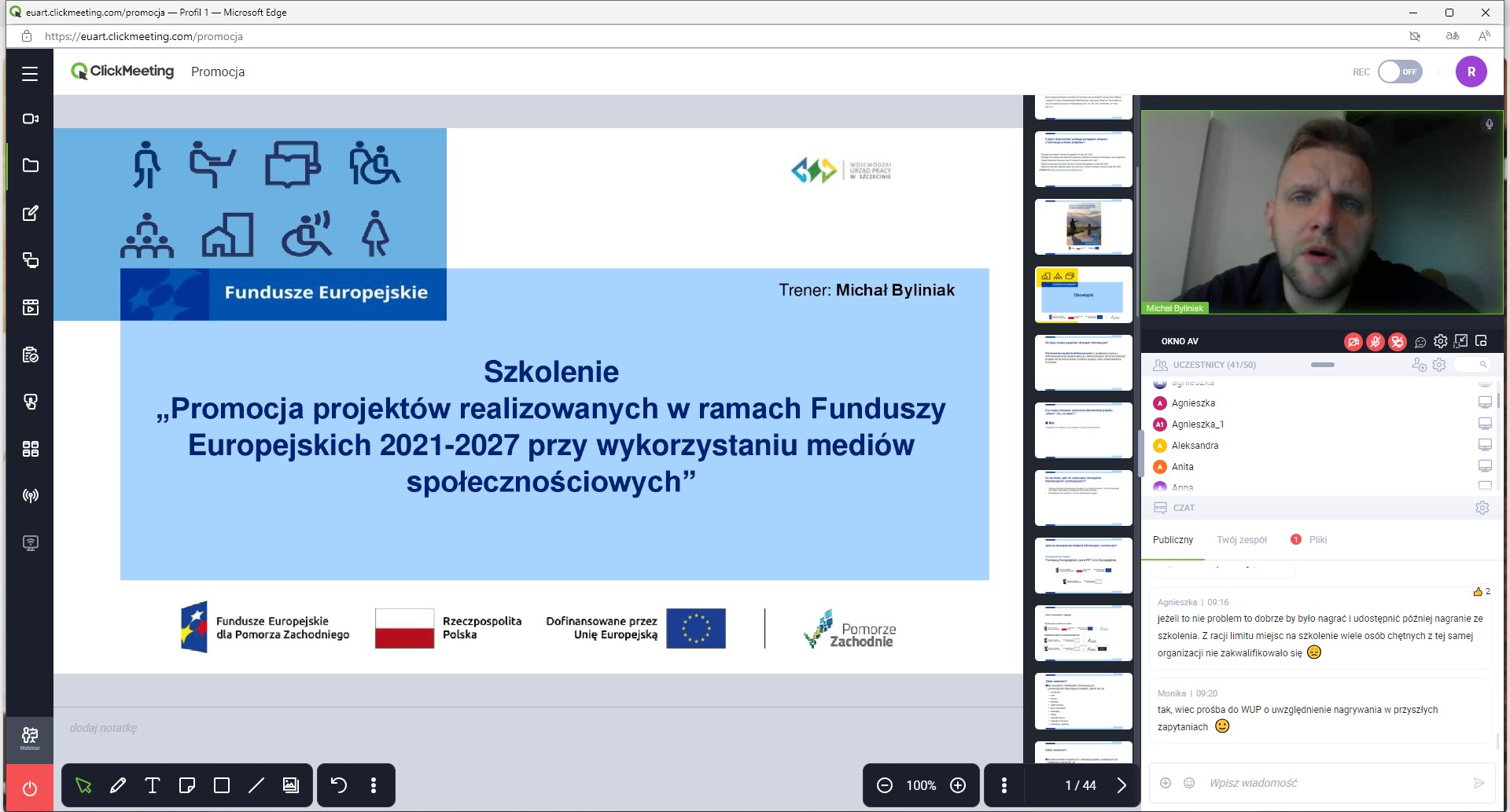Collapse the UCZESTNICY participants panel header
The width and height of the screenshot is (1510, 812).
coord(1322,365)
